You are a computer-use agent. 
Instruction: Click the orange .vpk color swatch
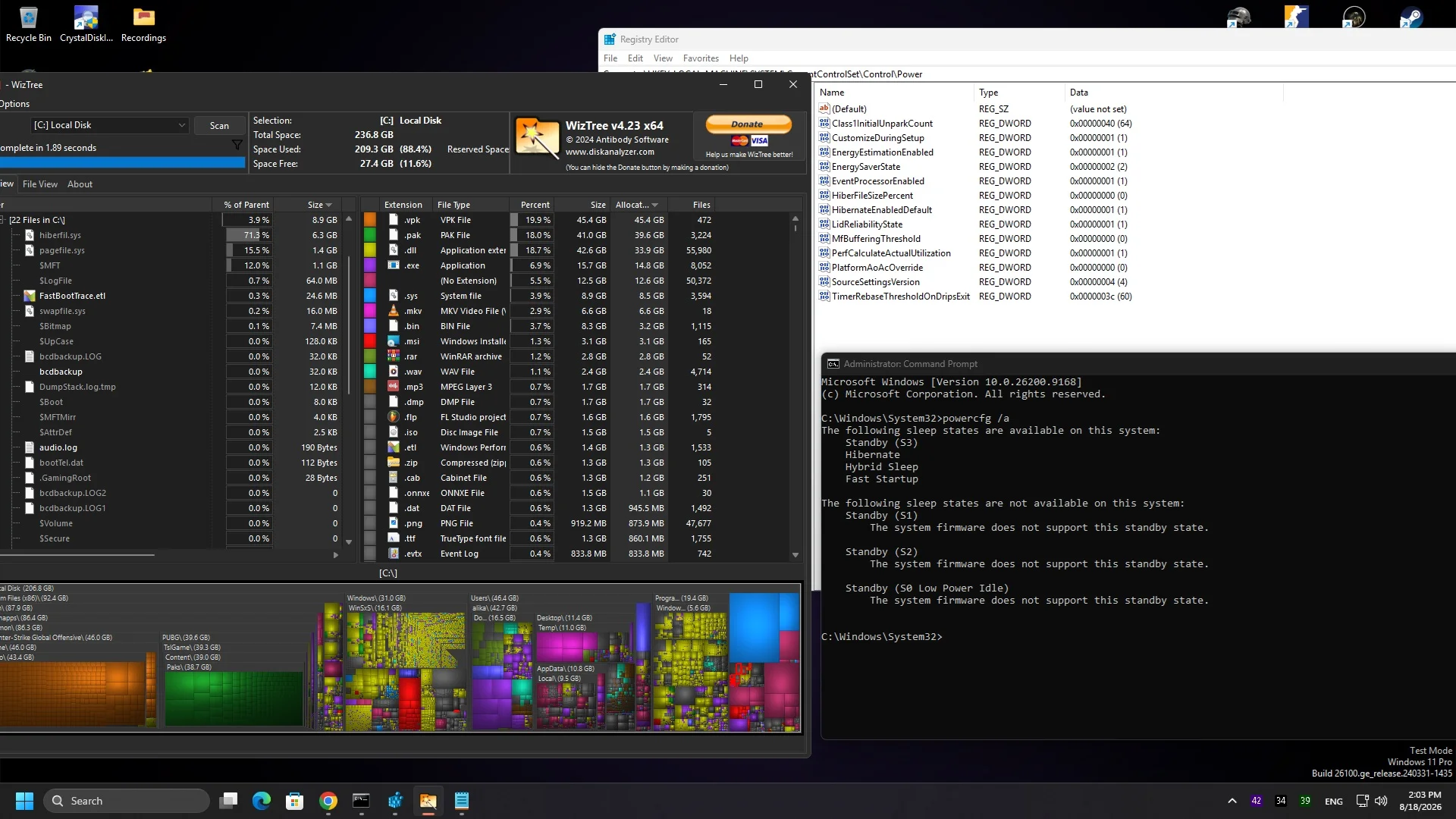pyautogui.click(x=370, y=220)
